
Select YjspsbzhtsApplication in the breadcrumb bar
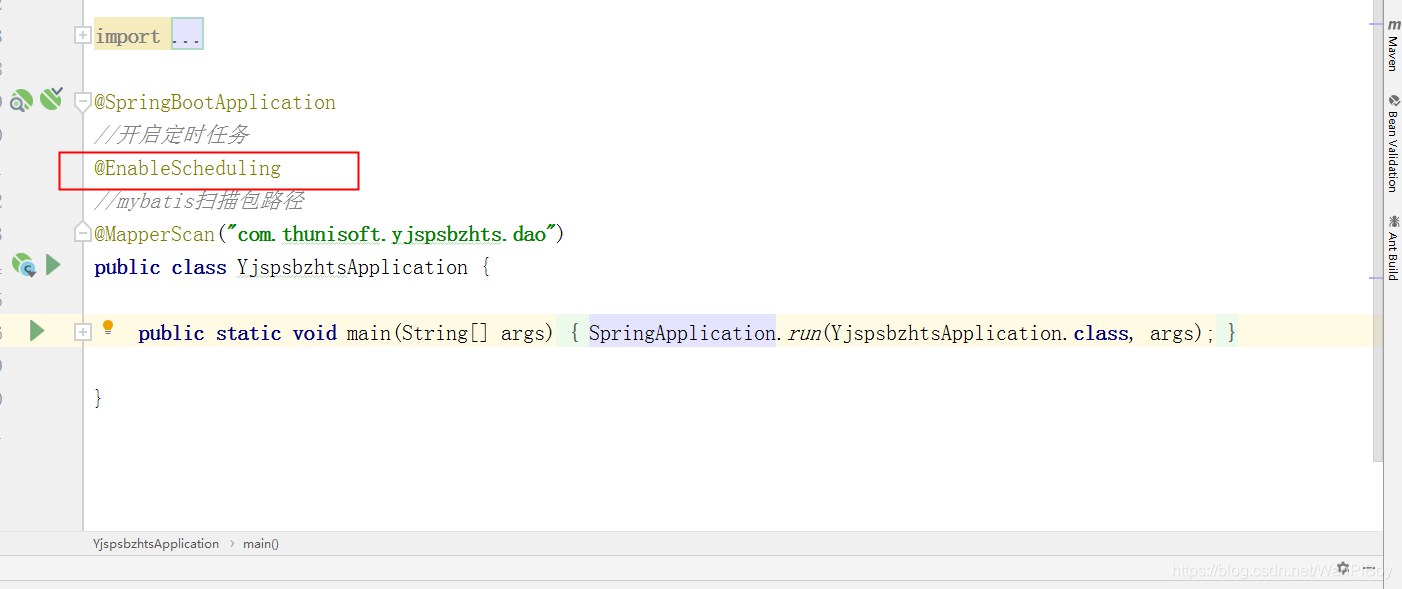click(x=156, y=544)
